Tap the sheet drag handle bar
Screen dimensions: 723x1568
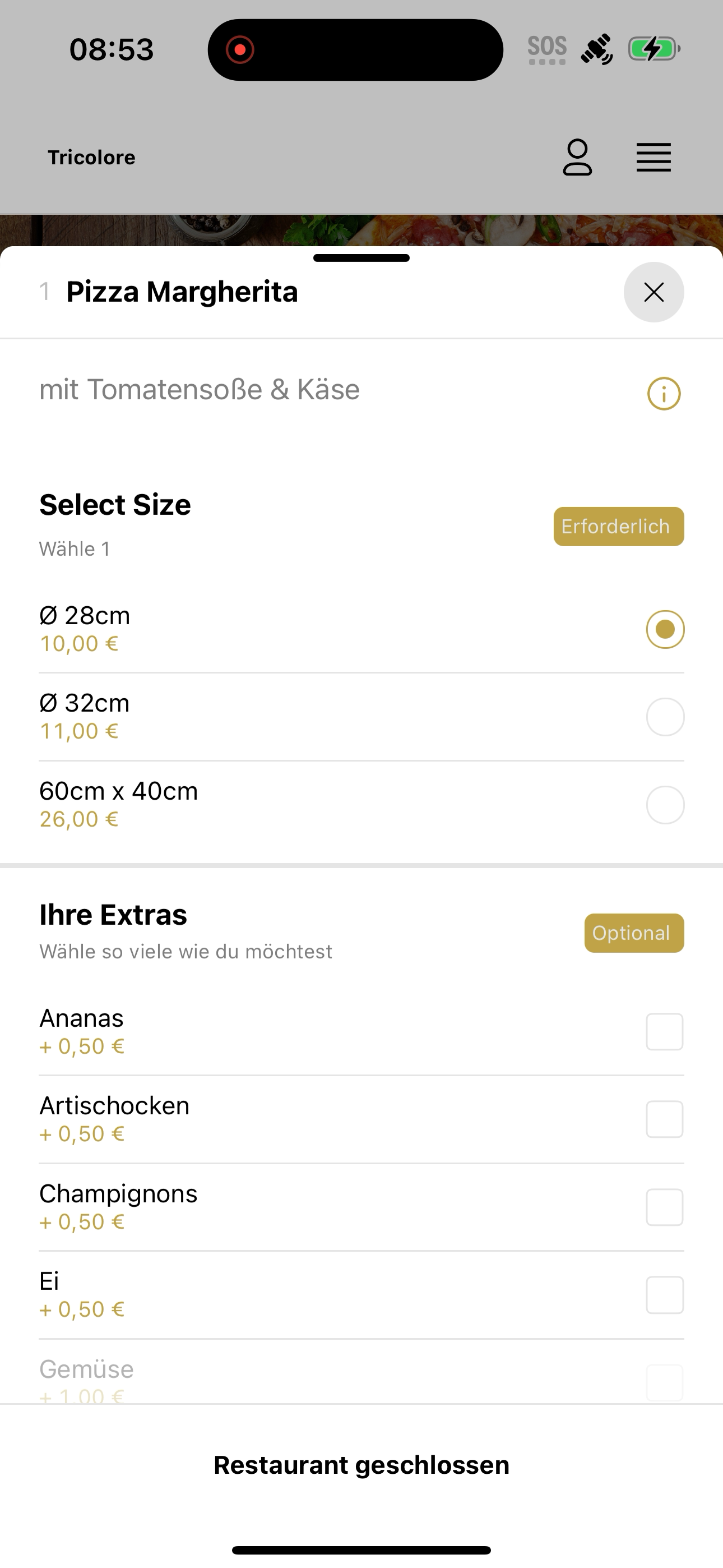361,258
